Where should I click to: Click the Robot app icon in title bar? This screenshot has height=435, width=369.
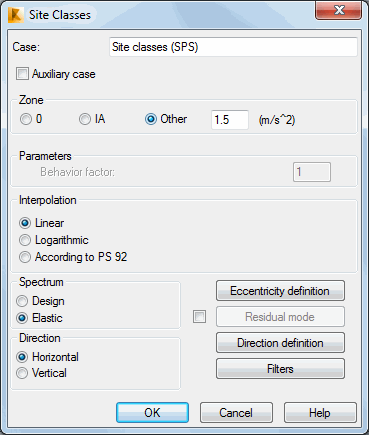pos(16,15)
